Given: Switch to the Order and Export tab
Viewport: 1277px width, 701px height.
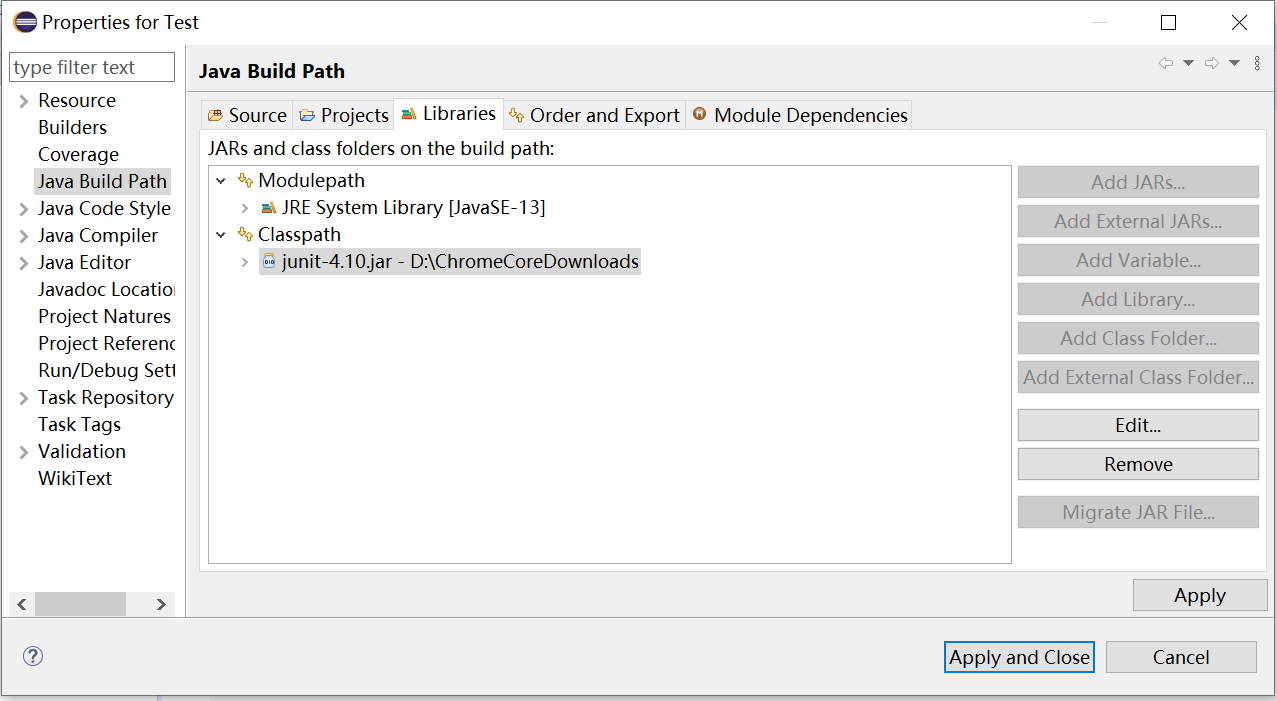Looking at the screenshot, I should [x=594, y=115].
